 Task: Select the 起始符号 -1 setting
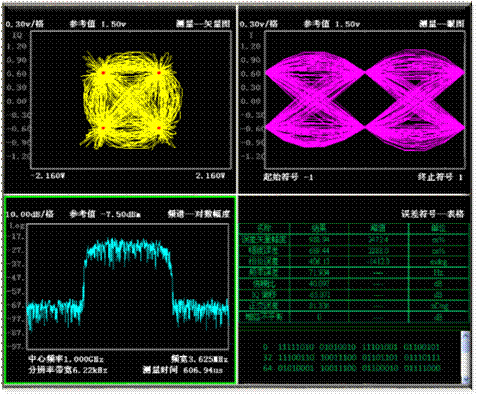pyautogui.click(x=288, y=177)
